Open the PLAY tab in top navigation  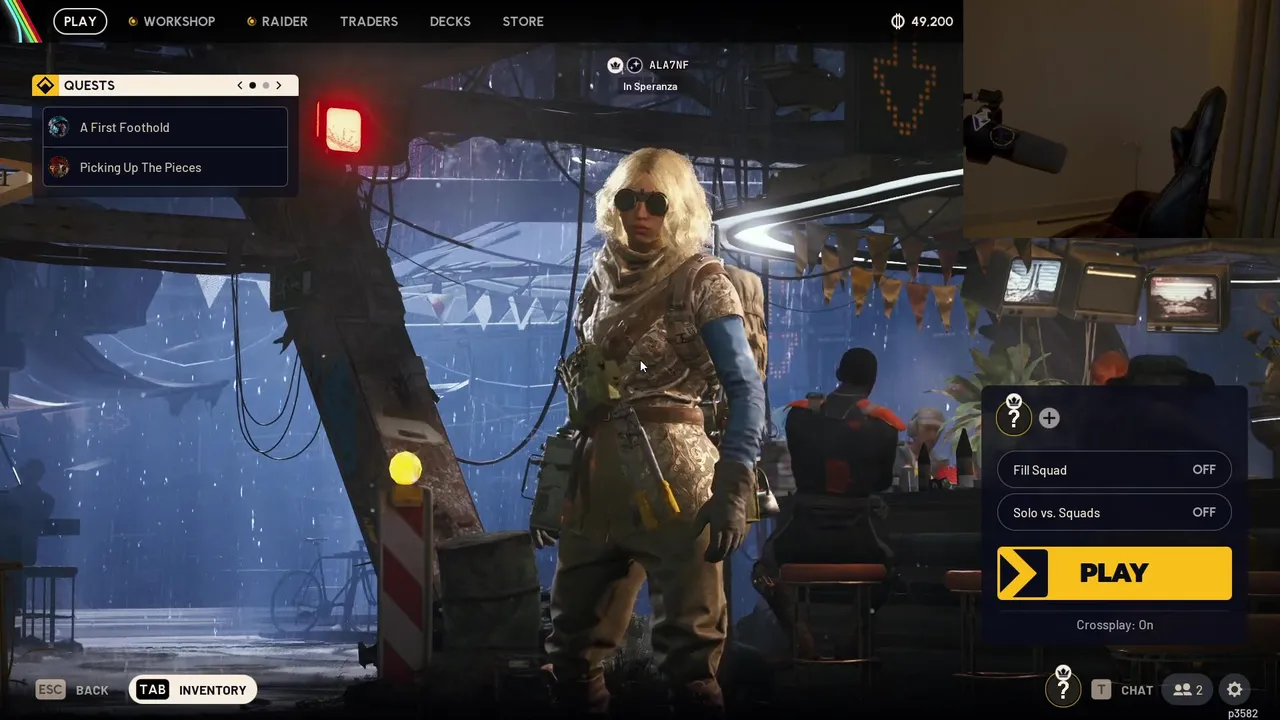coord(80,21)
